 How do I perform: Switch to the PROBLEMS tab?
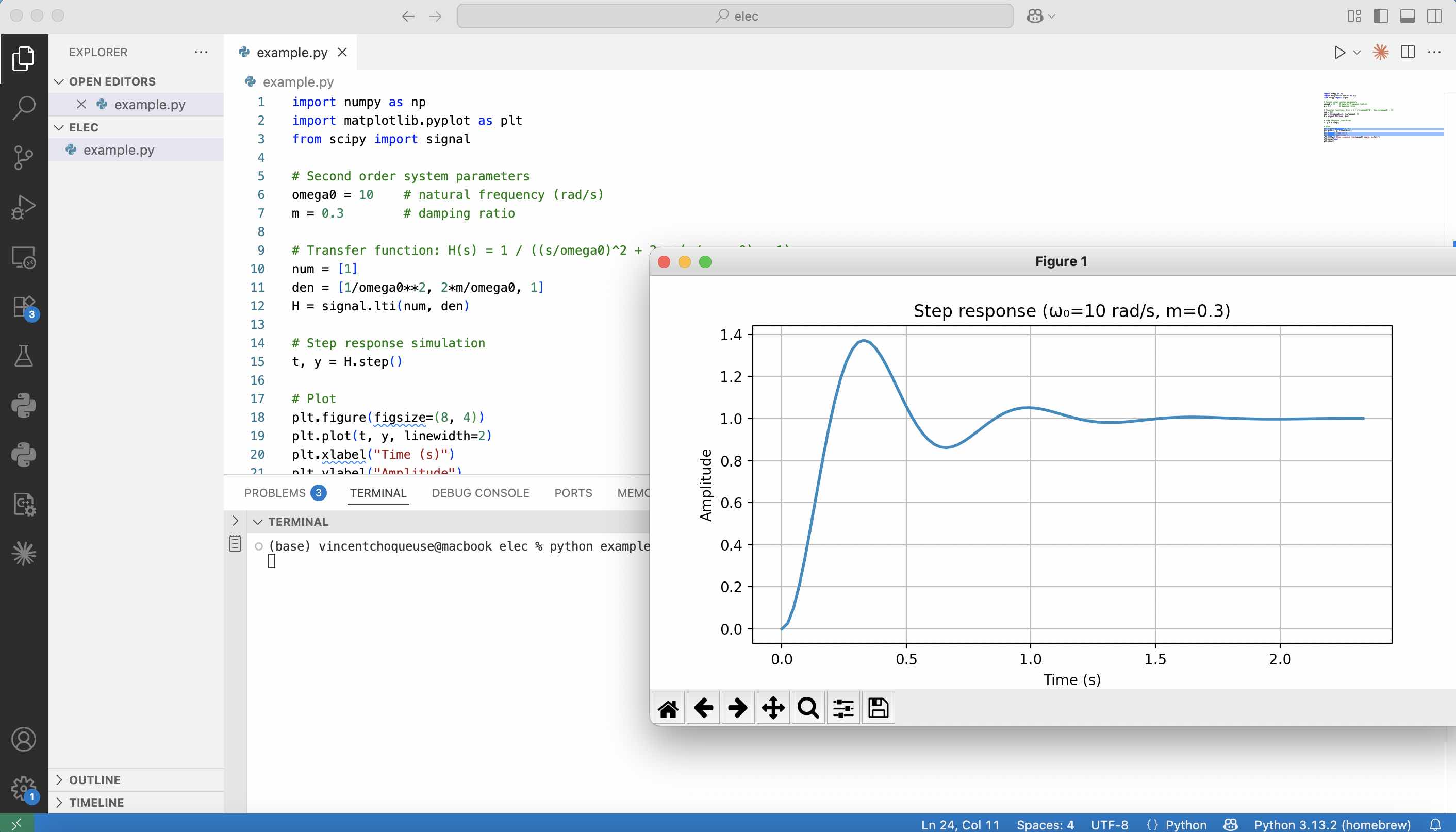point(275,493)
